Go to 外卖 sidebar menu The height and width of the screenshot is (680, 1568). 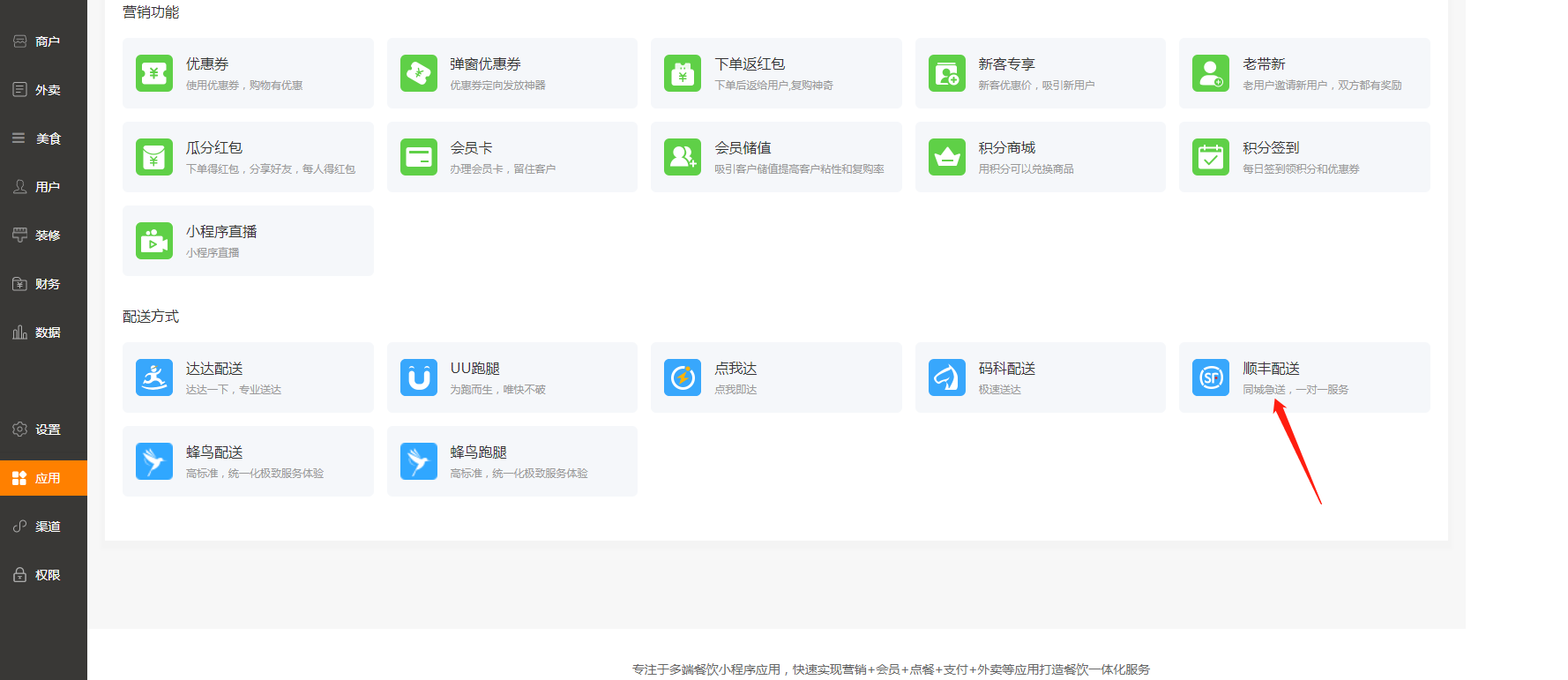tap(43, 90)
